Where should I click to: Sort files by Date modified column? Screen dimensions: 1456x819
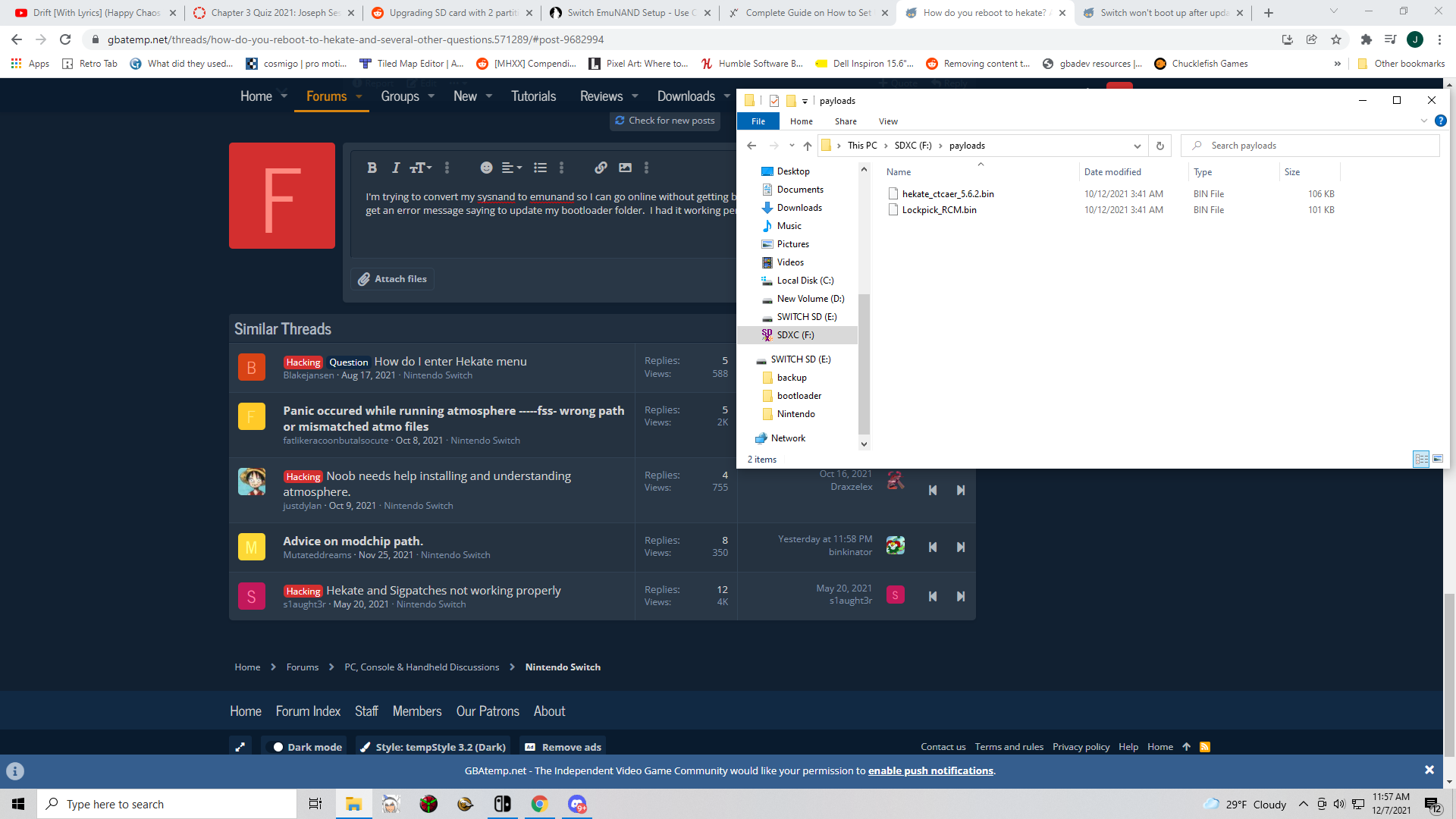tap(1112, 172)
